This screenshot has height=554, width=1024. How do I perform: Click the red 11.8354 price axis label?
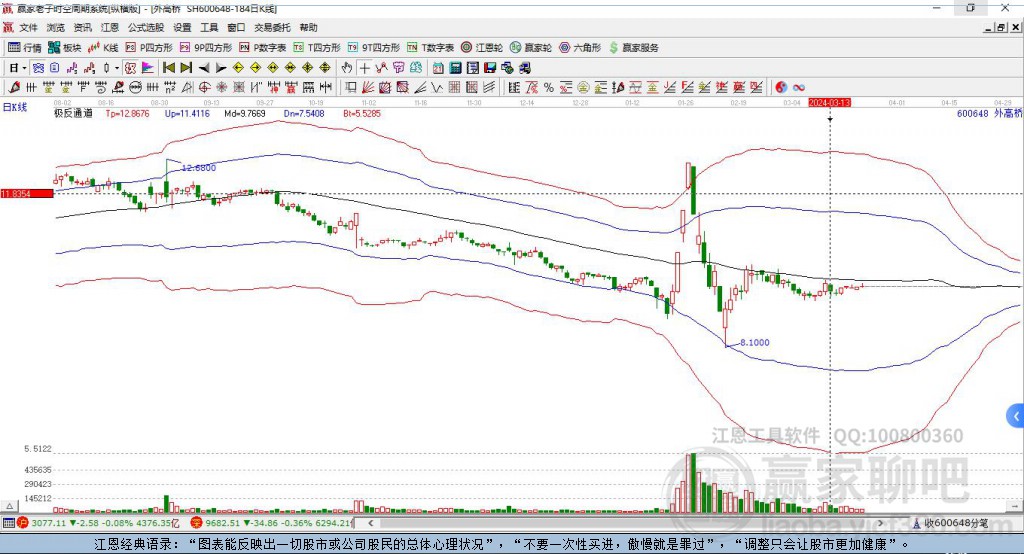27,193
